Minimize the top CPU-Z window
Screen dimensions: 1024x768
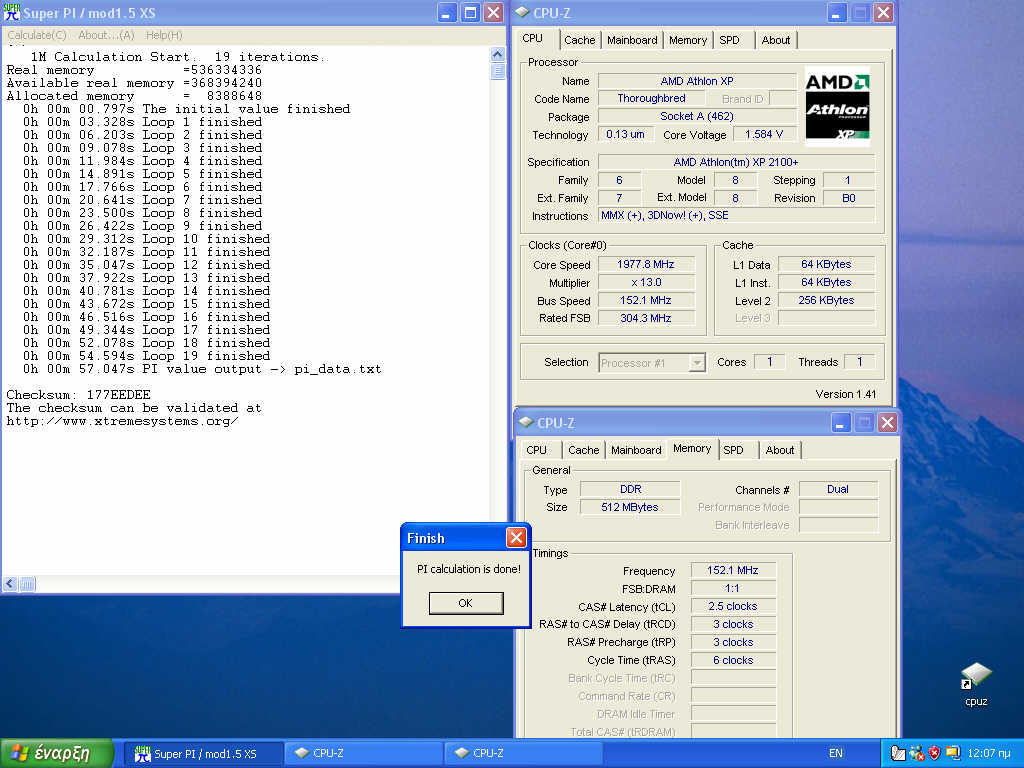(x=837, y=12)
